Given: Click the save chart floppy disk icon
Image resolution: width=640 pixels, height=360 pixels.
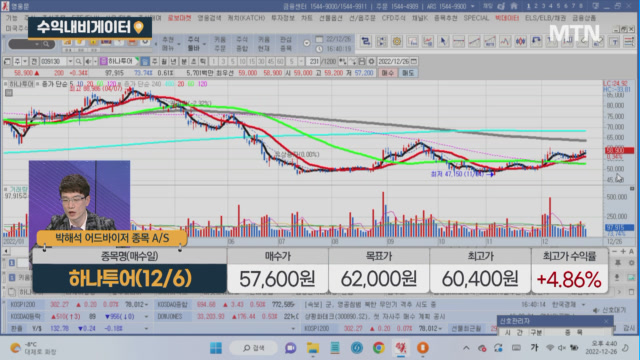Looking at the screenshot, I should pyautogui.click(x=362, y=61).
